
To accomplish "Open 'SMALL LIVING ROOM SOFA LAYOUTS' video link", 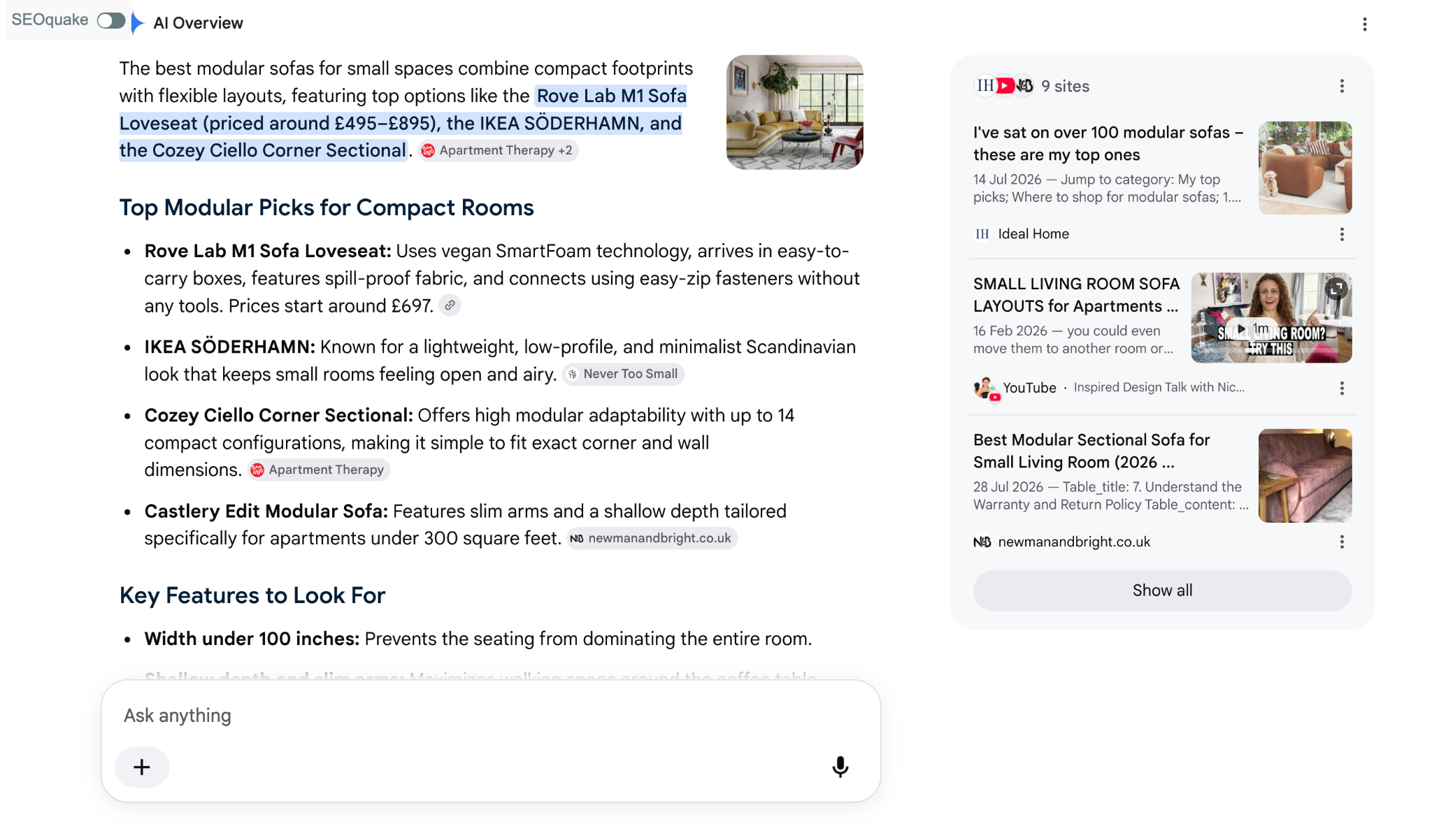I will [1076, 295].
